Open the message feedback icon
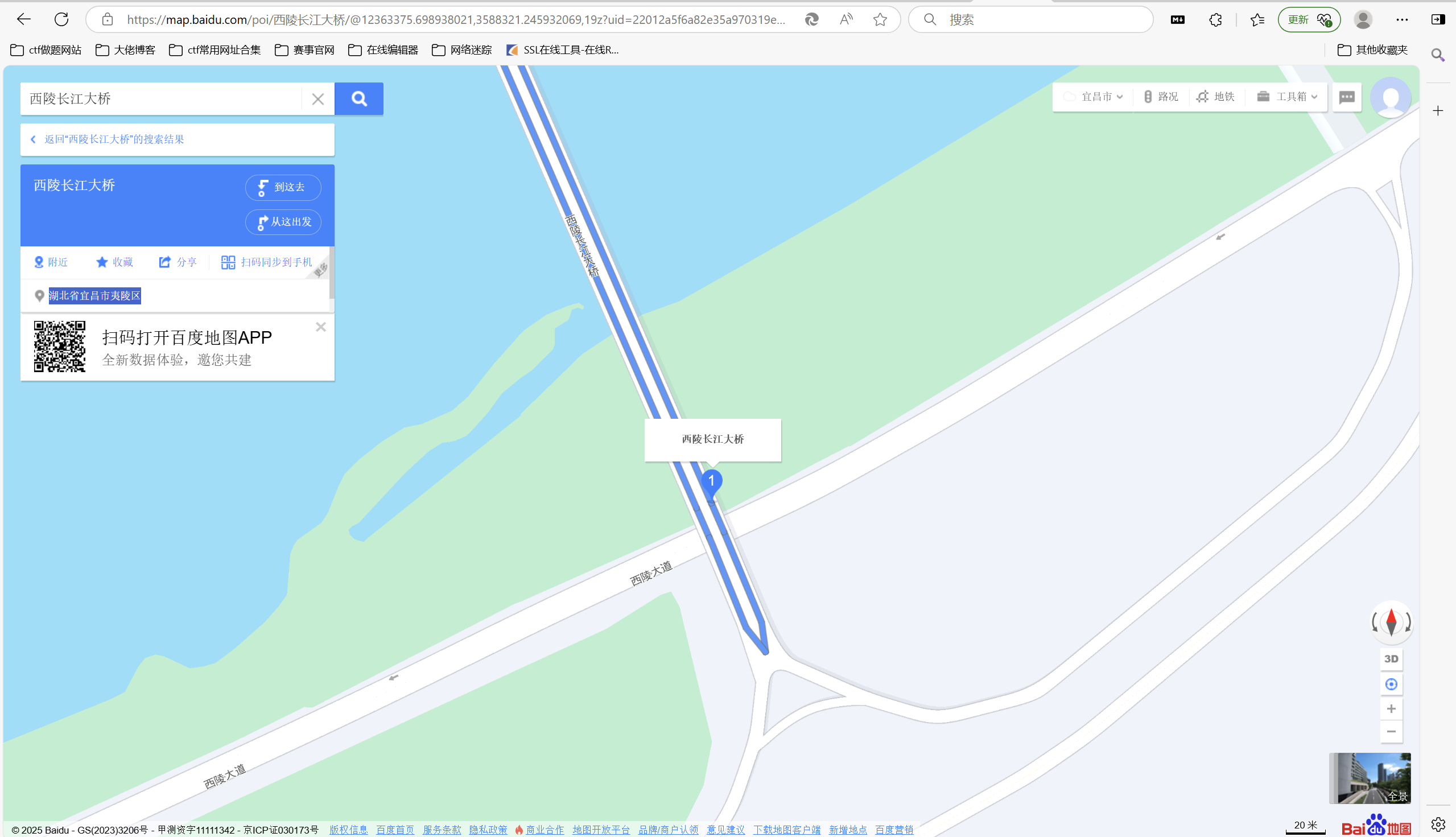 (1347, 97)
